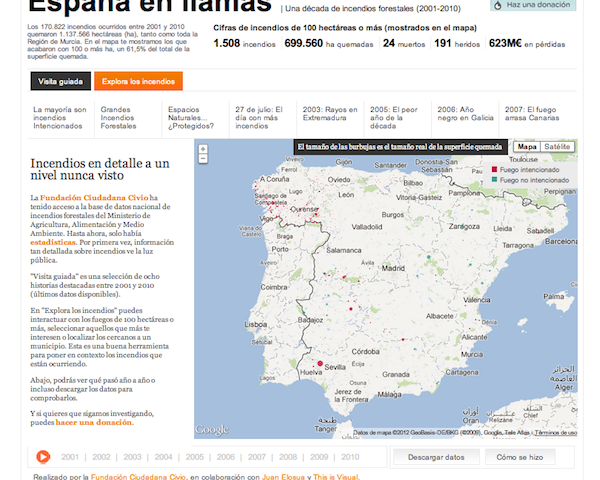Click the large red fire bubble near Sevilla
The image size is (600, 480).
(320, 363)
